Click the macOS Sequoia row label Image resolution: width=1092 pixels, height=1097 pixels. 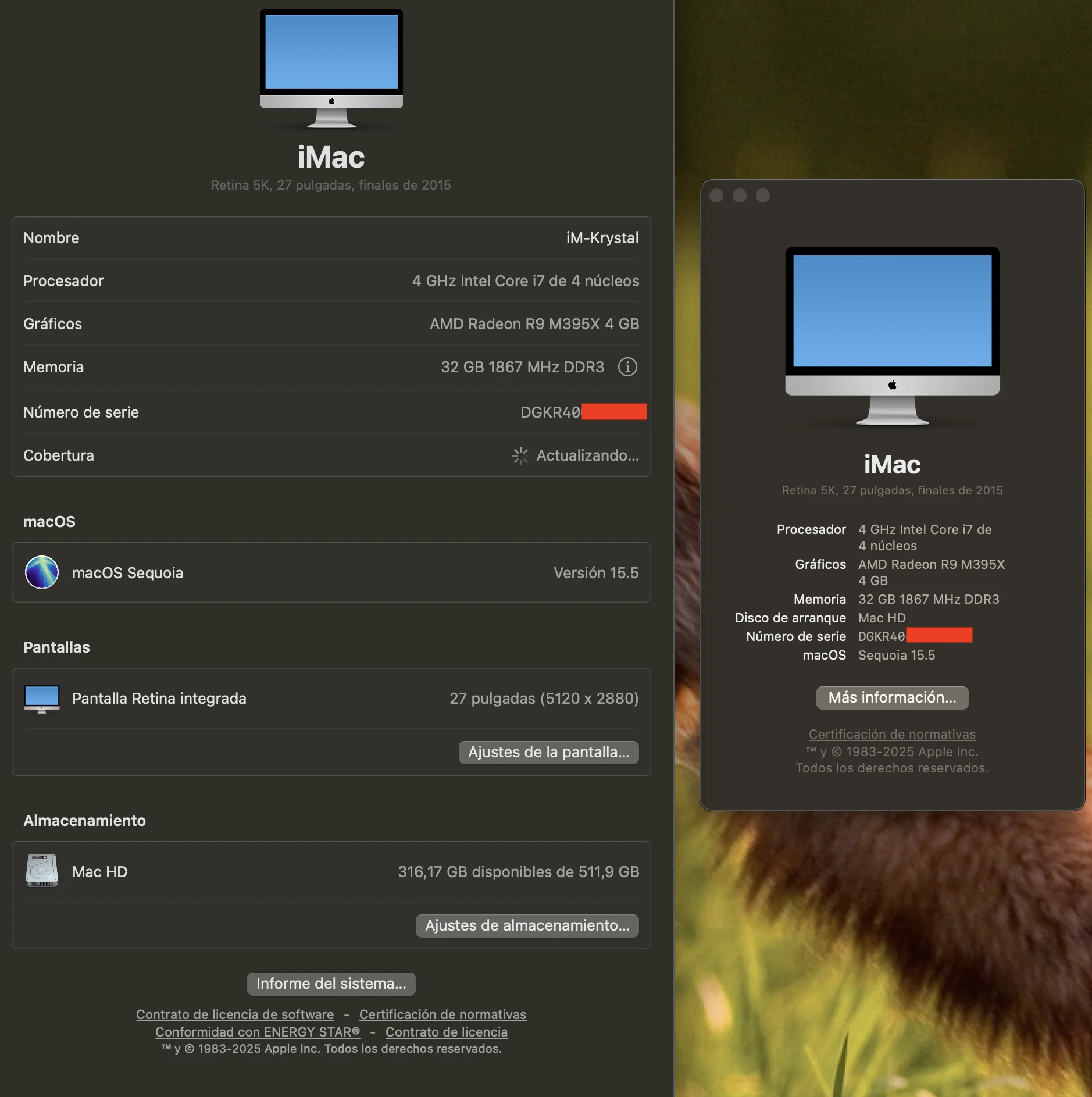tap(127, 573)
